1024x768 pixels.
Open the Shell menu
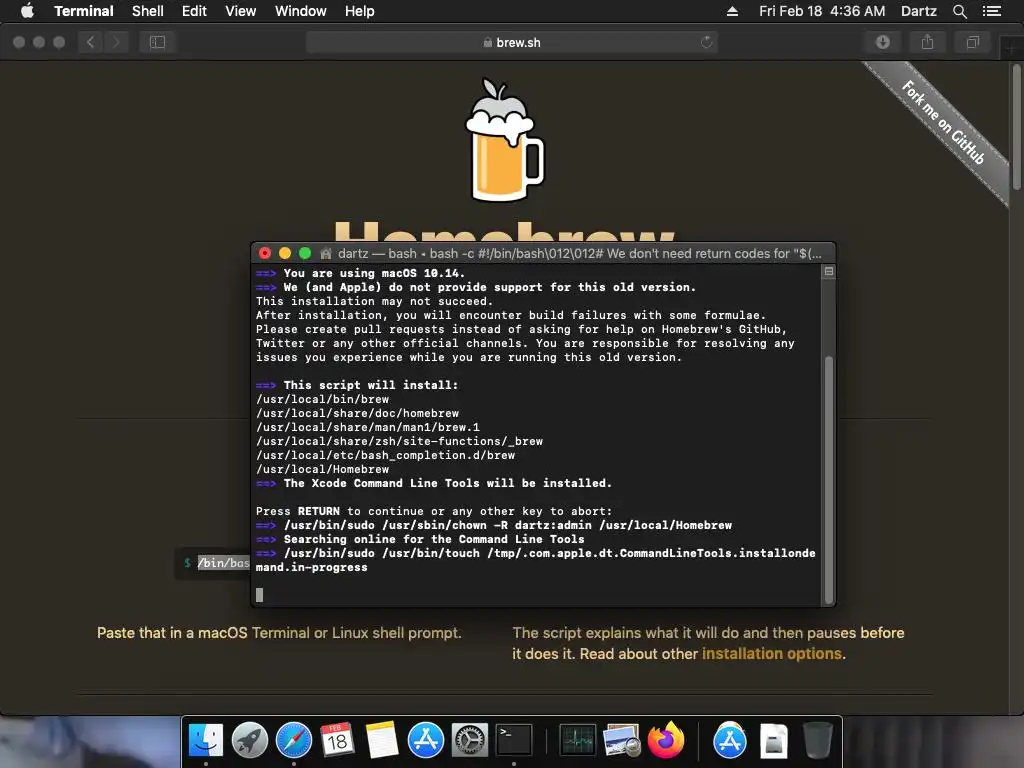(x=148, y=11)
